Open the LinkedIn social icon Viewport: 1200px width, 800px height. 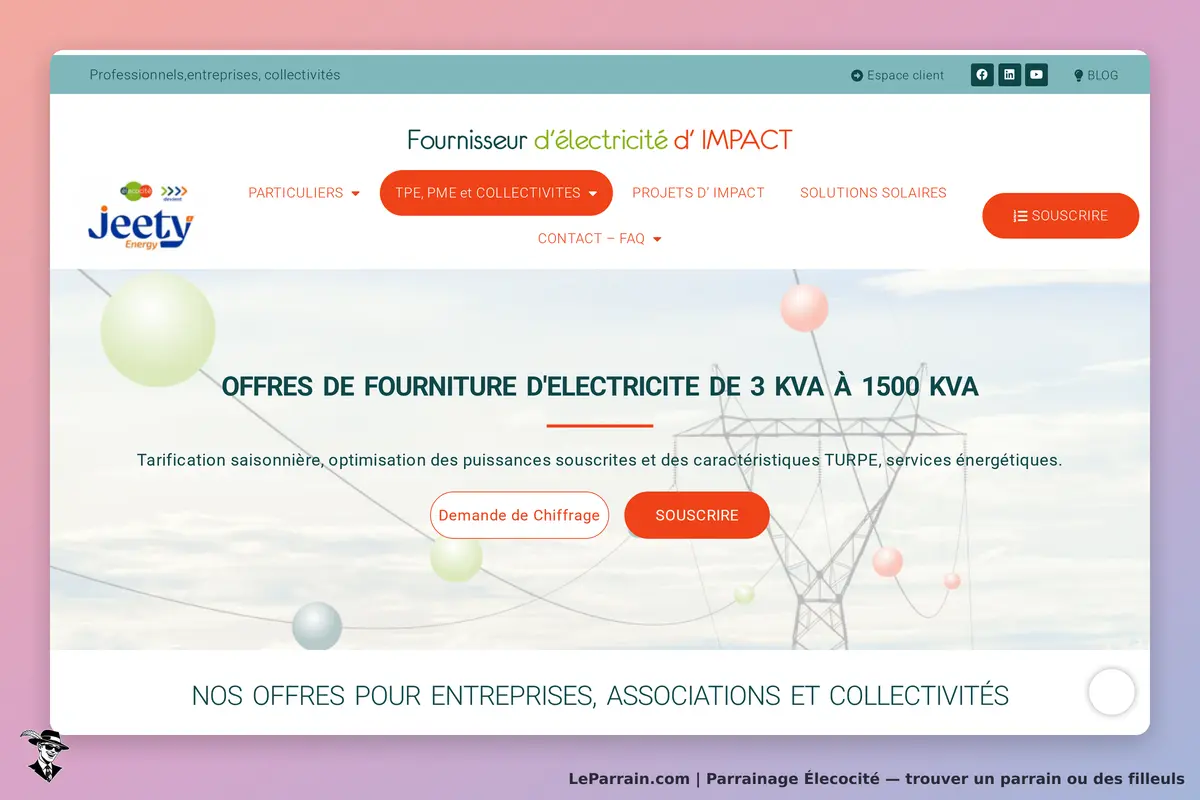(1010, 75)
